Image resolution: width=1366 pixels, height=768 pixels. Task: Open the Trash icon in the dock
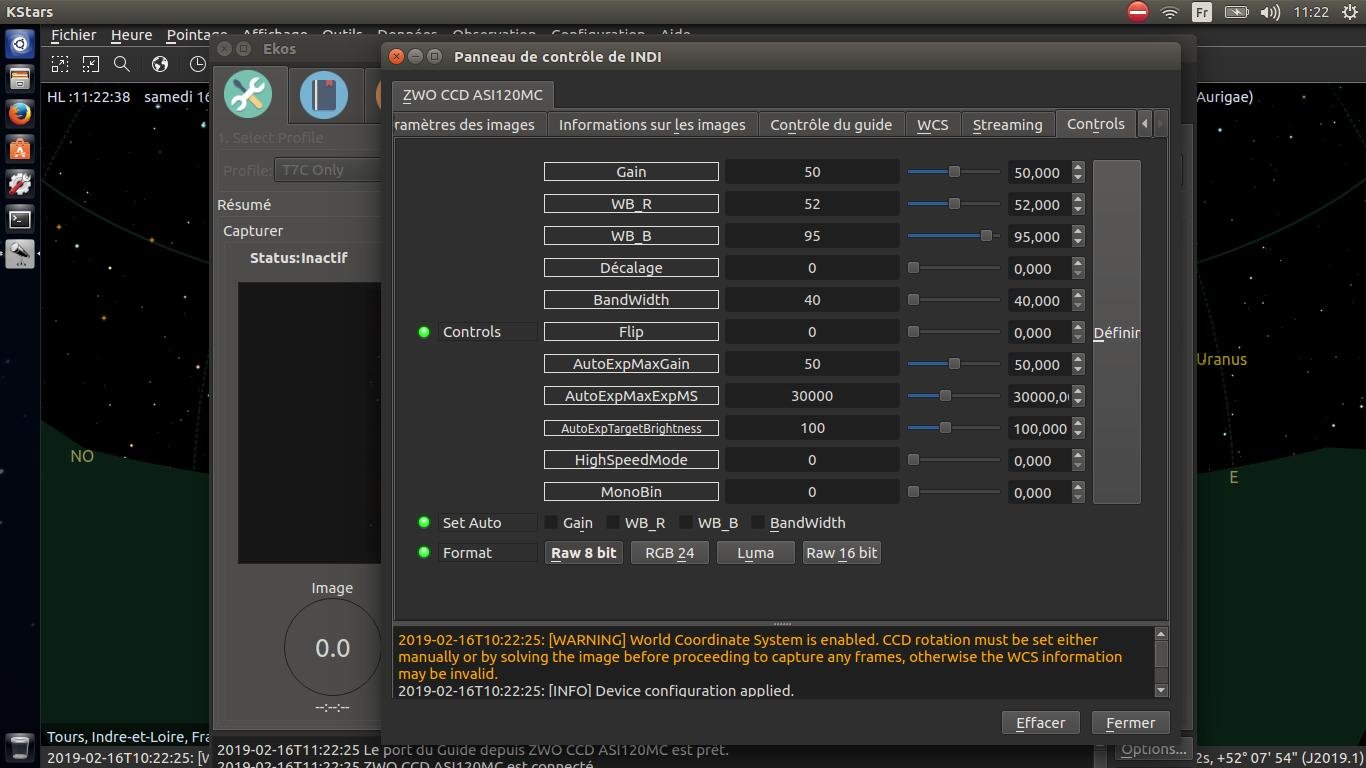point(20,746)
